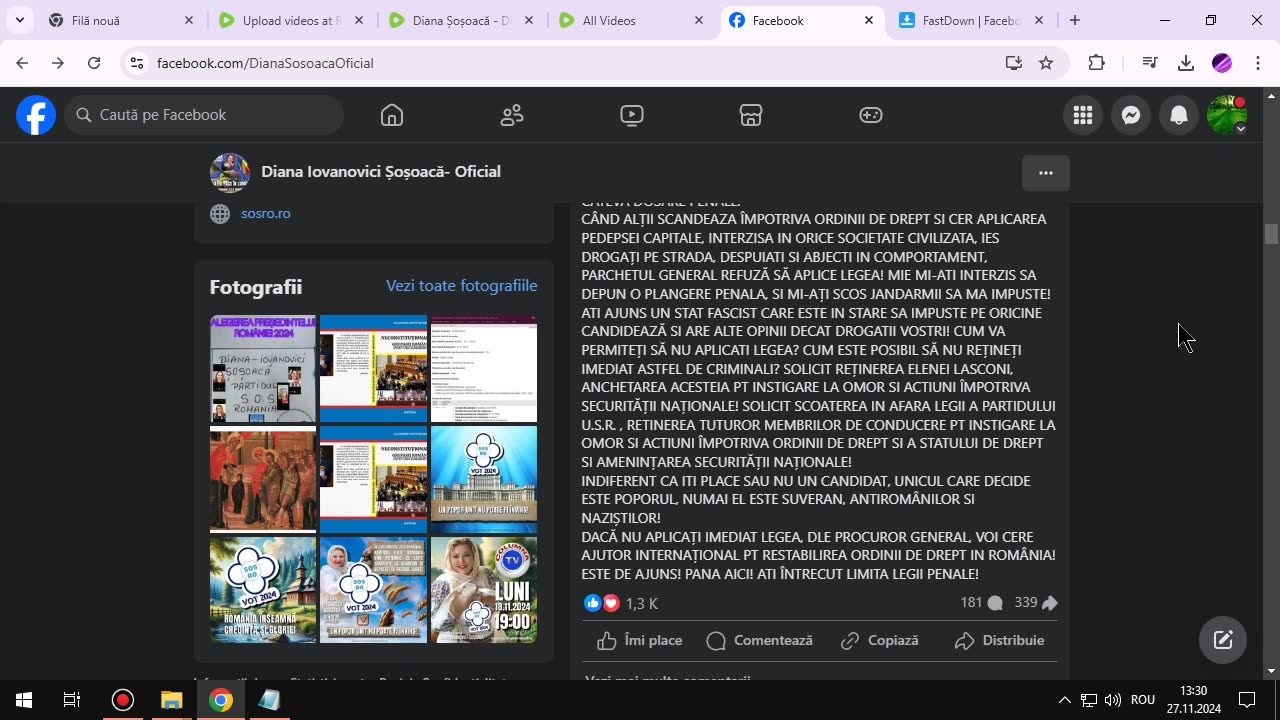
Task: Open the white document form photo
Action: (x=484, y=369)
